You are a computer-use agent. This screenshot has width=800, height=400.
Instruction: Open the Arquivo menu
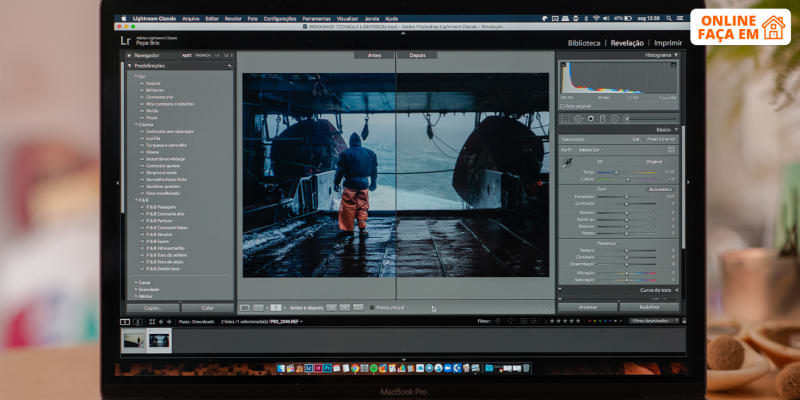[x=191, y=18]
